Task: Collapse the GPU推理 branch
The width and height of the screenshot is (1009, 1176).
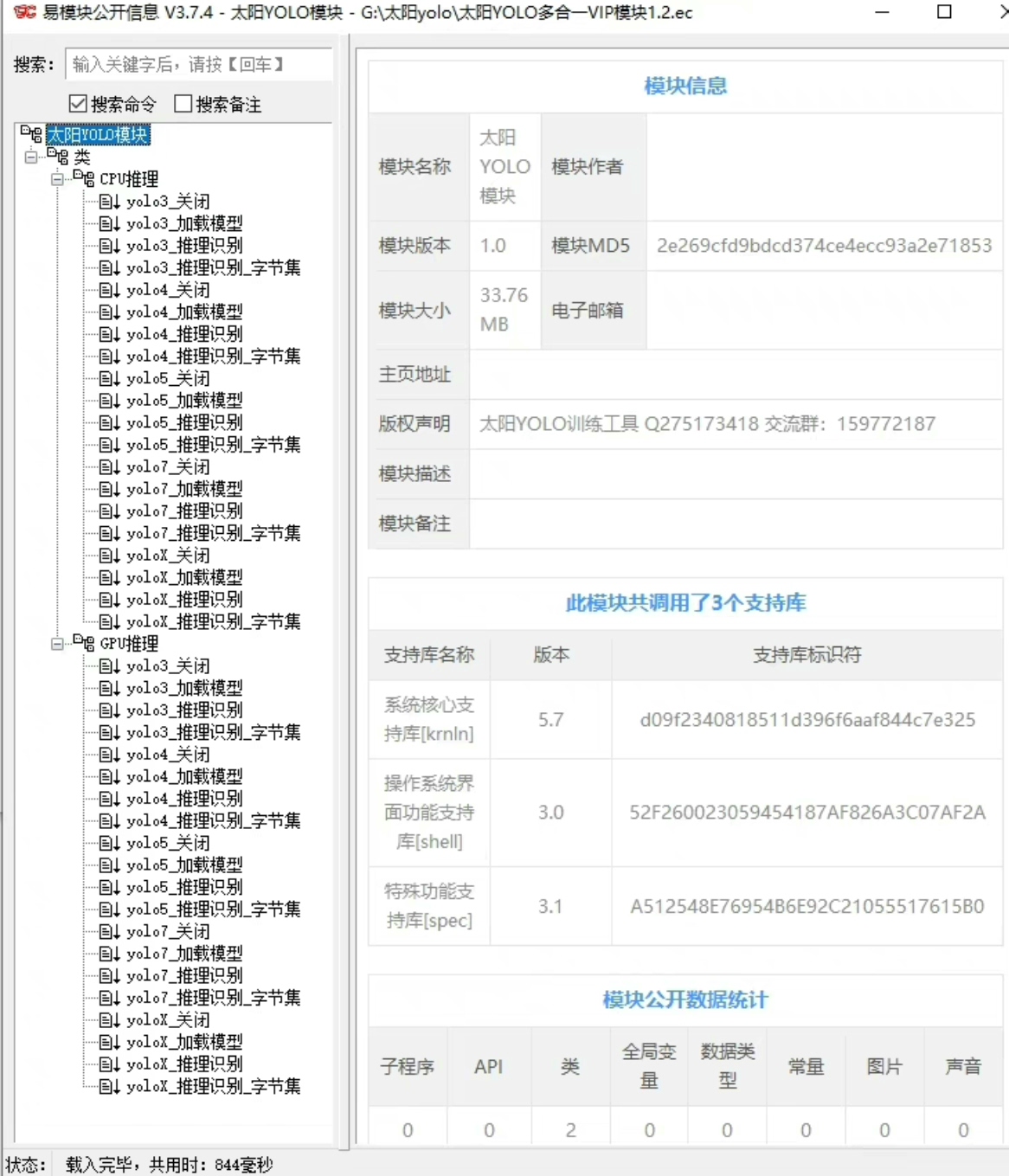Action: 57,644
